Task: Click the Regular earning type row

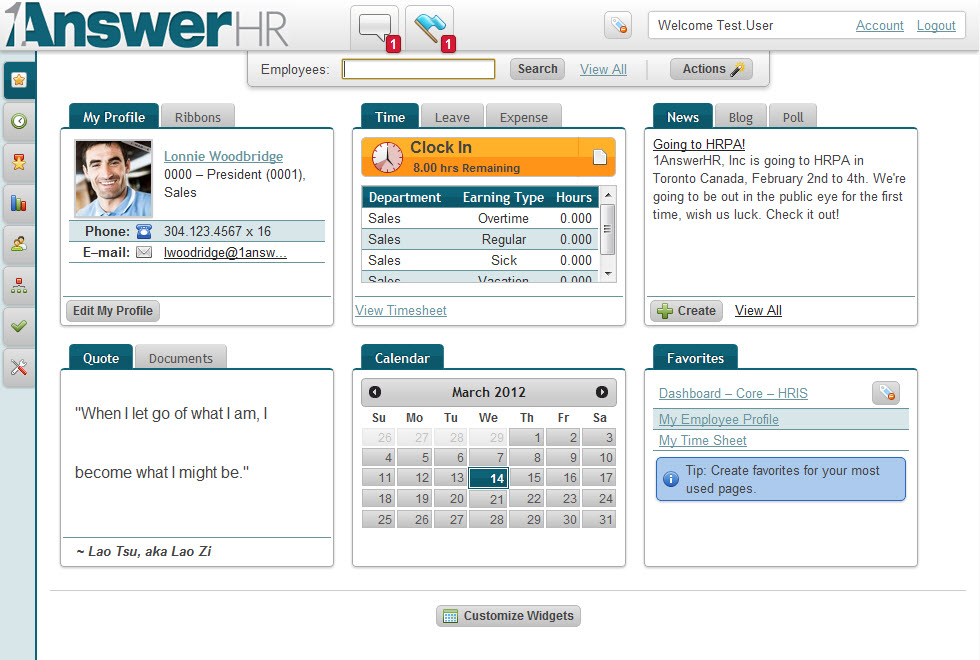Action: pyautogui.click(x=480, y=239)
